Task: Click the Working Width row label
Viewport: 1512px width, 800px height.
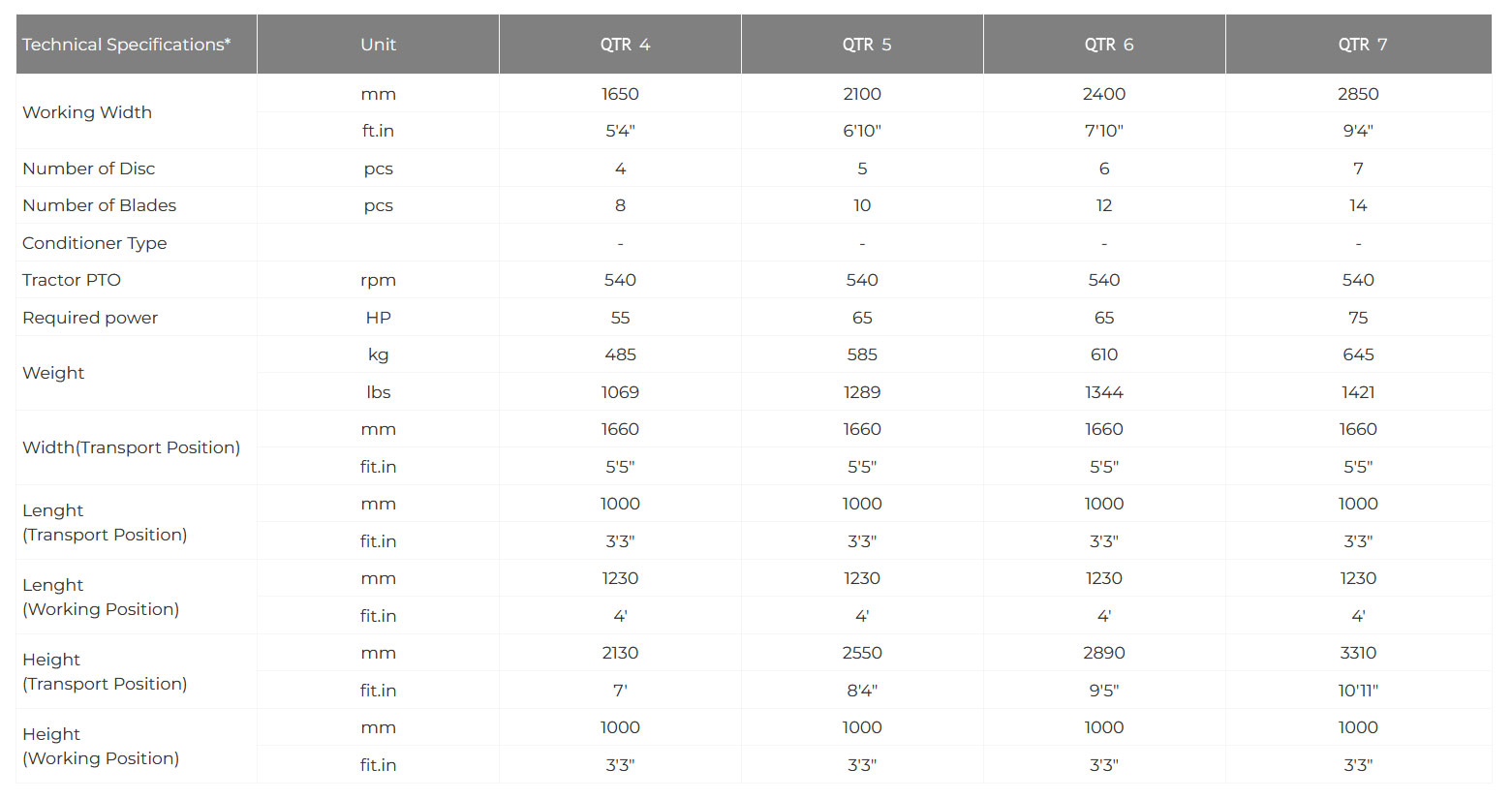Action: click(87, 112)
